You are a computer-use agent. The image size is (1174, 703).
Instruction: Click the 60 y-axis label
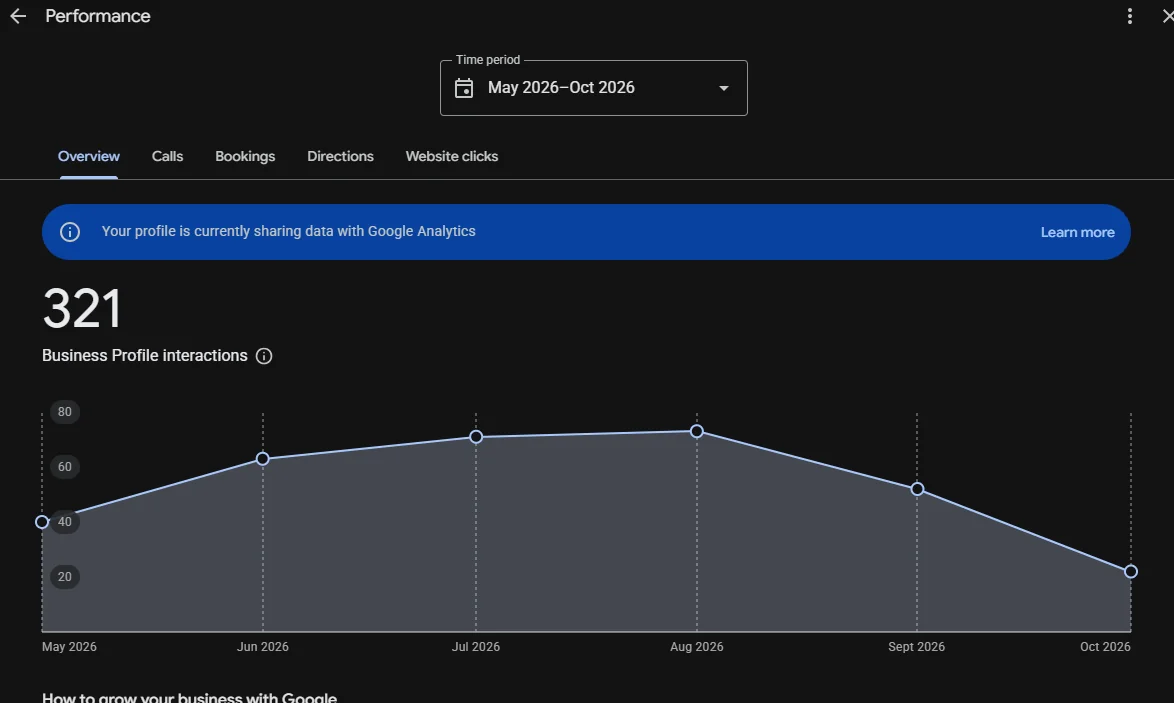pyautogui.click(x=65, y=466)
